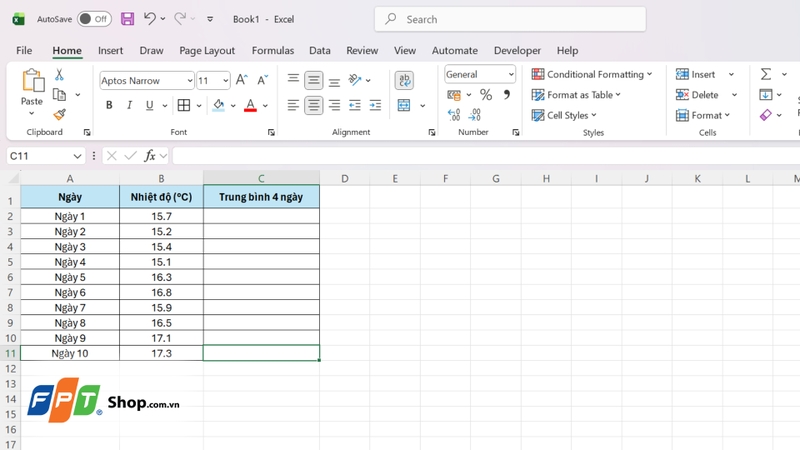Click the Insert Function fx icon
Viewport: 800px width, 450px height.
click(x=150, y=156)
